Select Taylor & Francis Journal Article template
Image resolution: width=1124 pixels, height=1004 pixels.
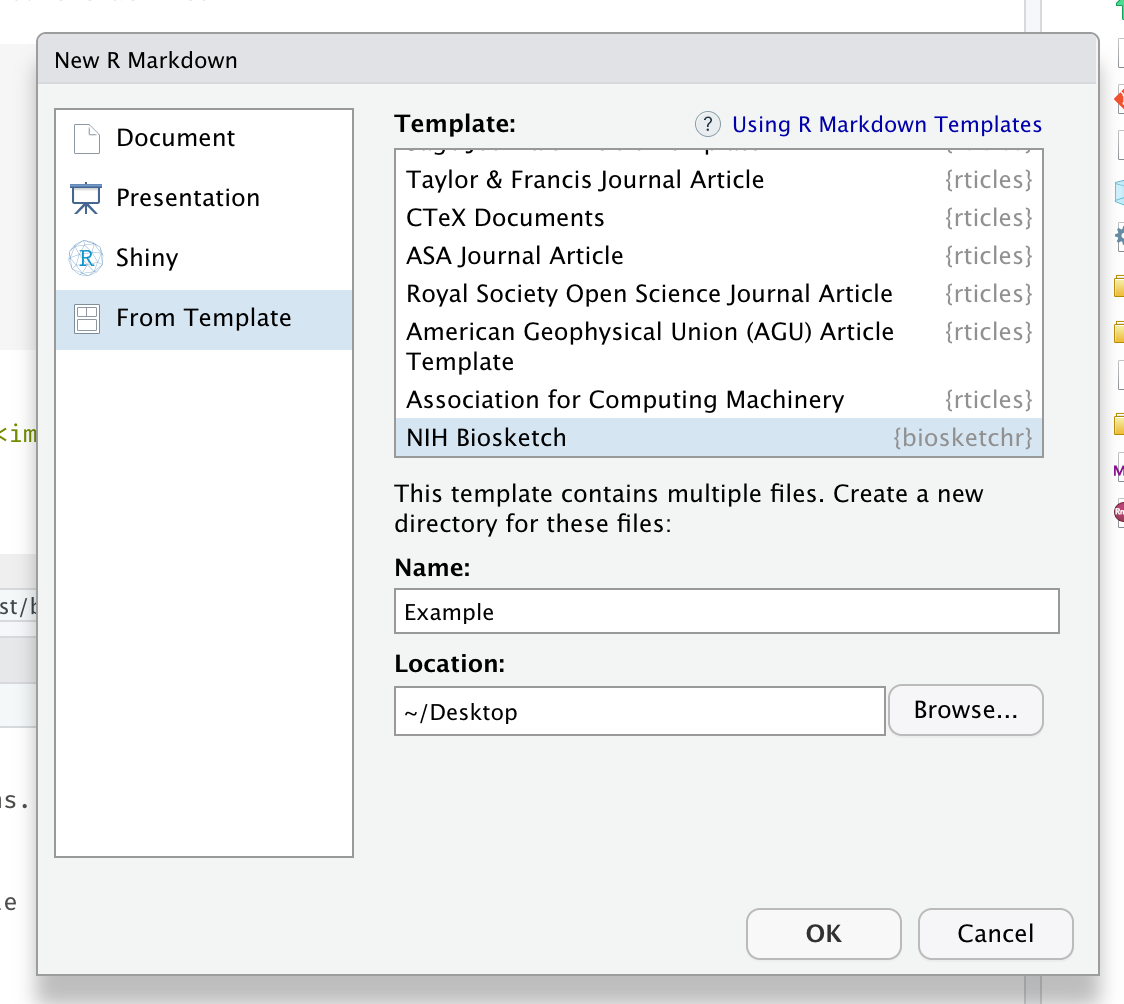[x=719, y=180]
